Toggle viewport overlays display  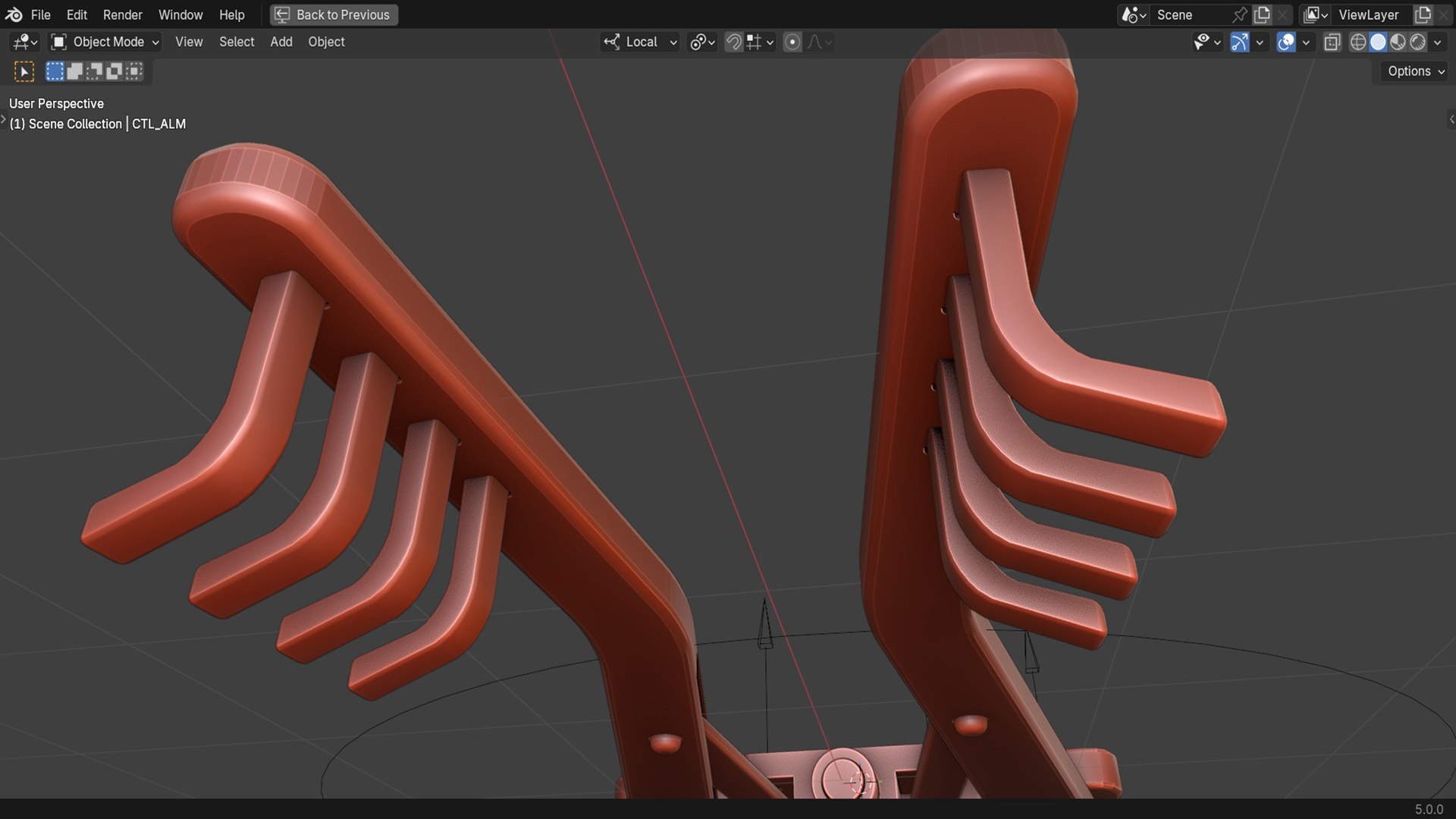tap(1286, 42)
